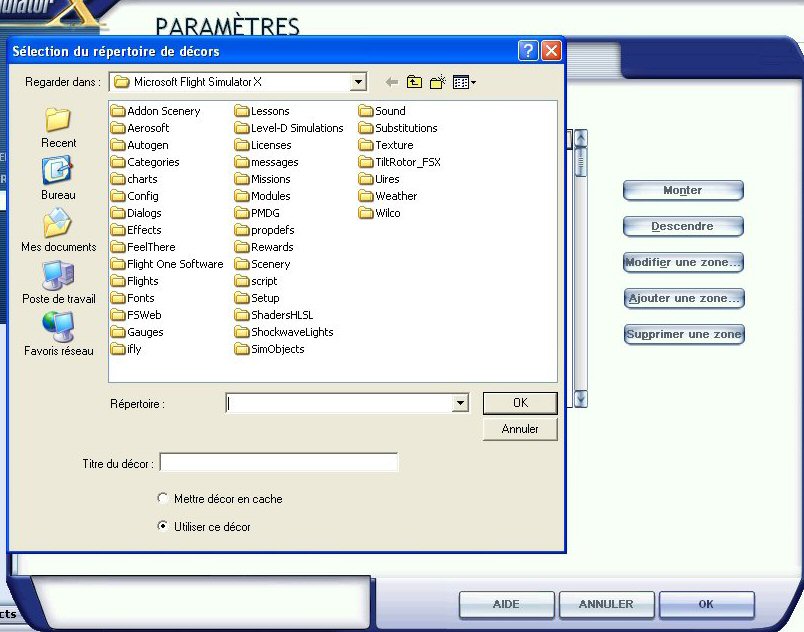Select the Aerosoft folder
804x632 pixels.
coord(140,128)
